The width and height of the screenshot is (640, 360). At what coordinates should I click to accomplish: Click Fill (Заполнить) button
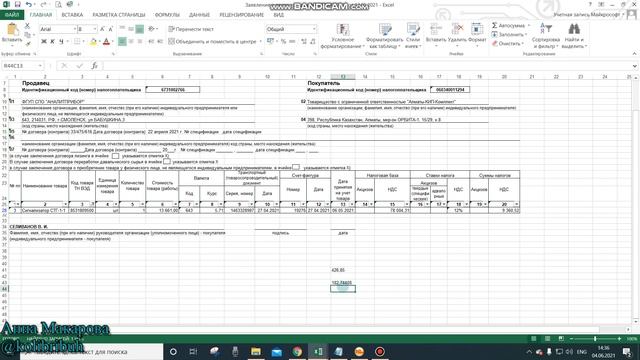[x=509, y=35]
